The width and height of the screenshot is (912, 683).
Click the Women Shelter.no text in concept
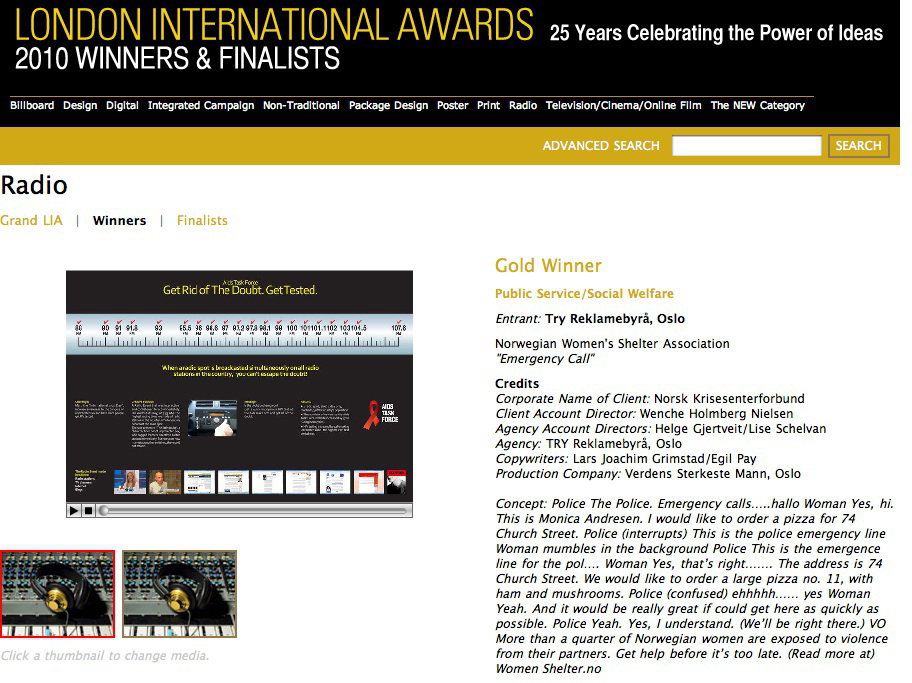548,669
